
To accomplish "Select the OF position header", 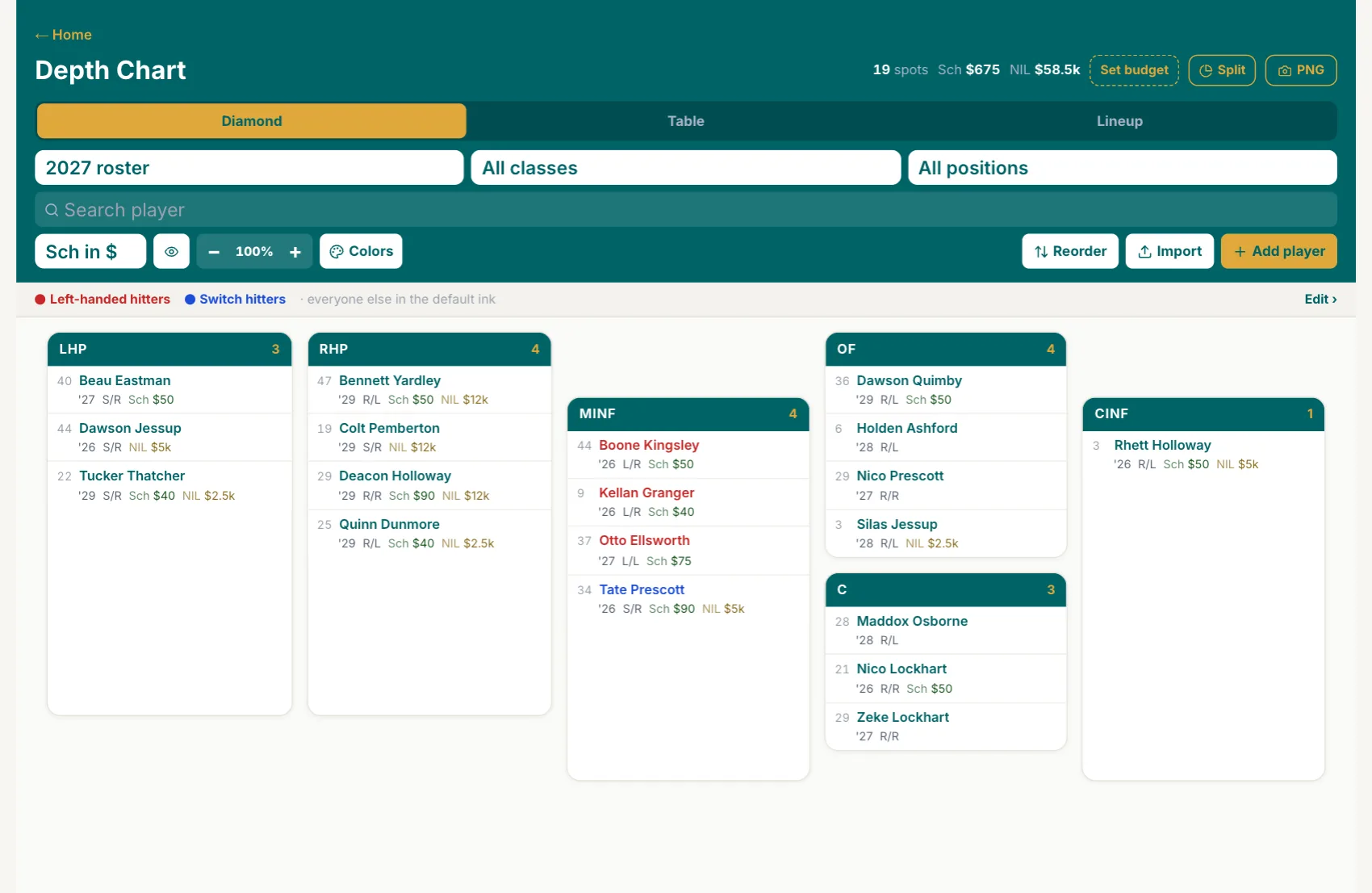I will [x=946, y=350].
